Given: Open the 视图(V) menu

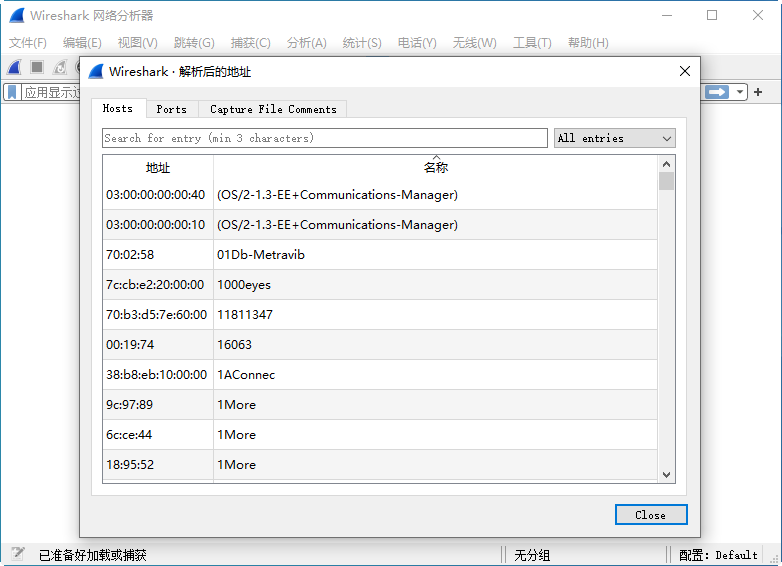Looking at the screenshot, I should (138, 43).
